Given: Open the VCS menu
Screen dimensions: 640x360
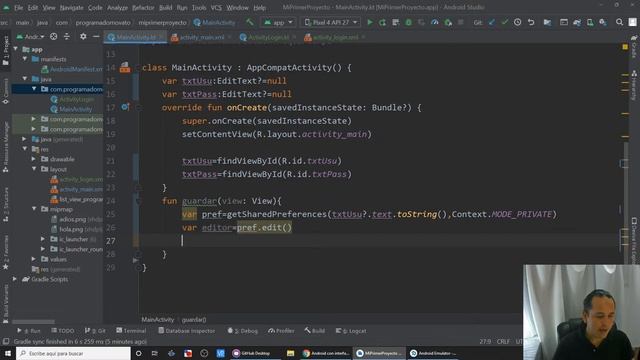Looking at the screenshot, I should tap(216, 7).
